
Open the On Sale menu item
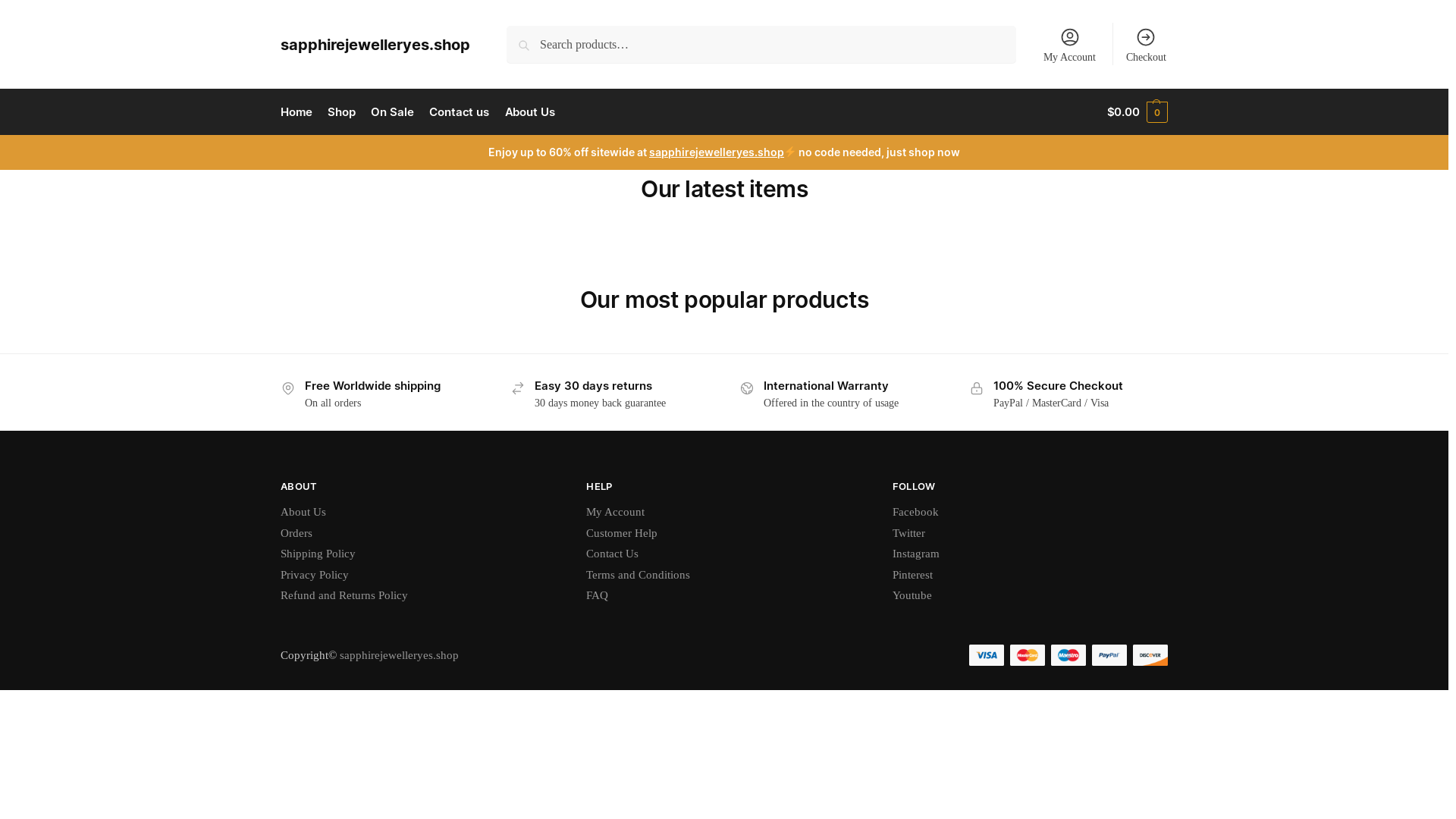point(392,112)
